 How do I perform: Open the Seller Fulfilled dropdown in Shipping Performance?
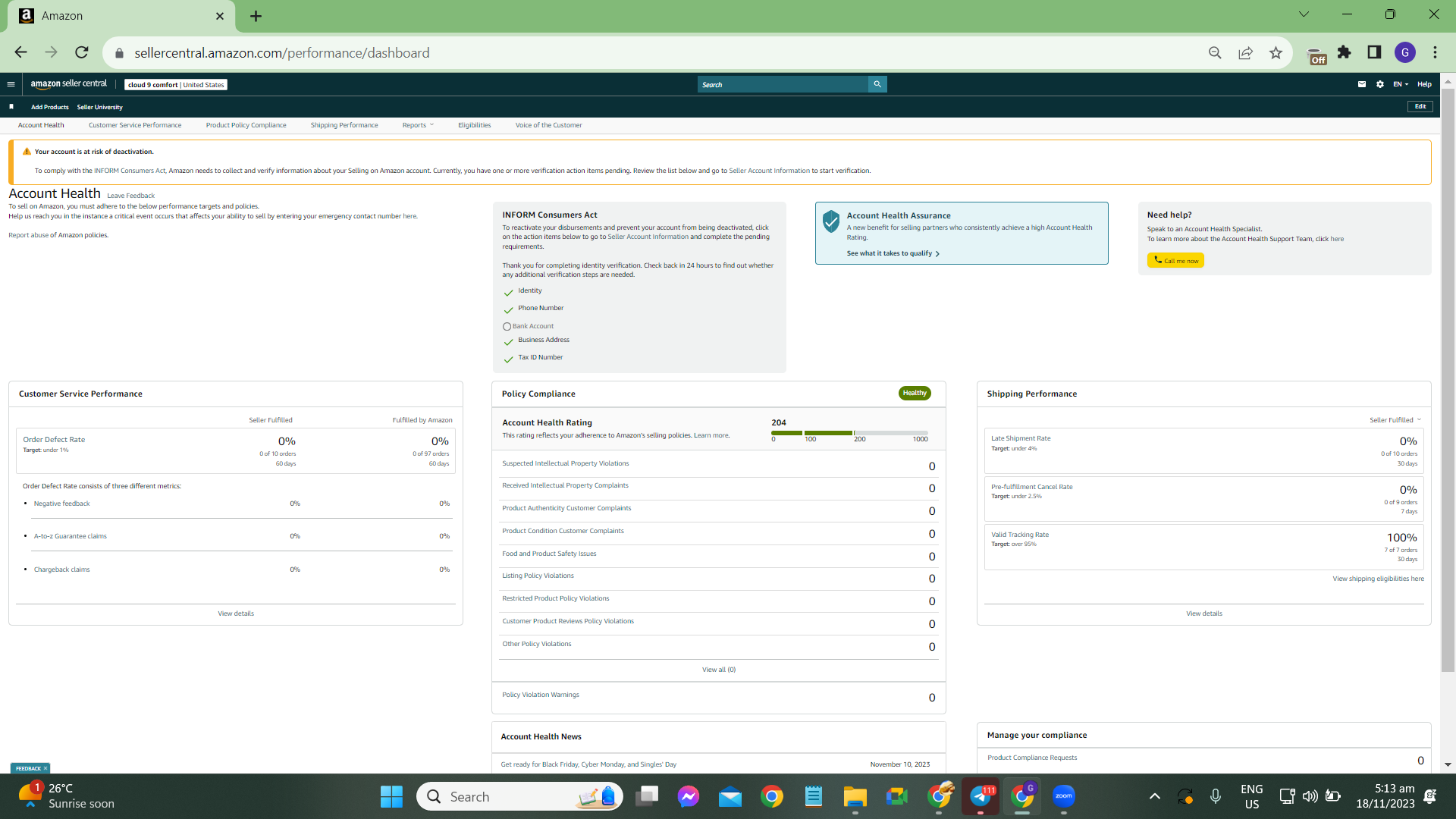pyautogui.click(x=1395, y=420)
